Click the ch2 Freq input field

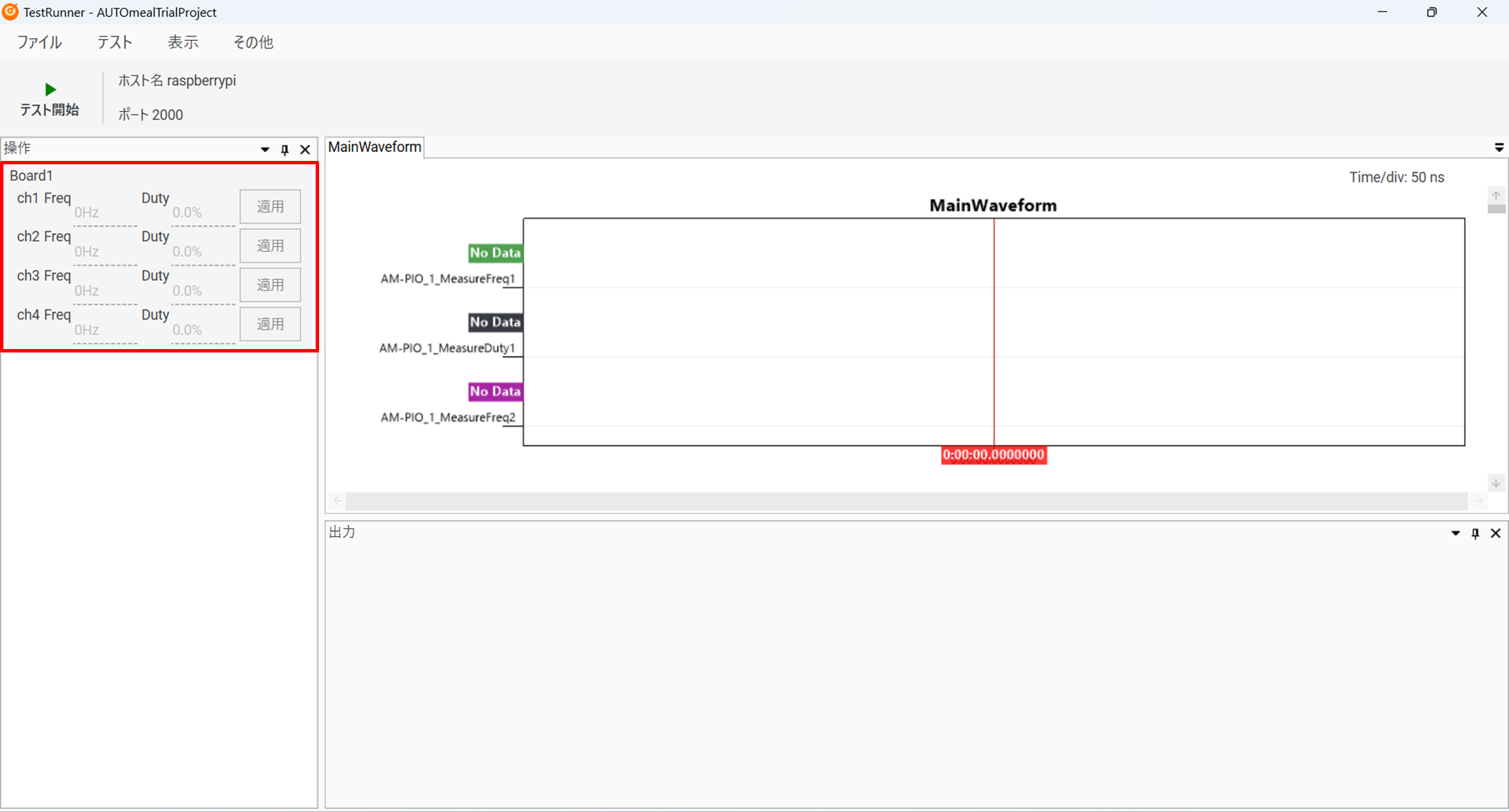coord(105,252)
